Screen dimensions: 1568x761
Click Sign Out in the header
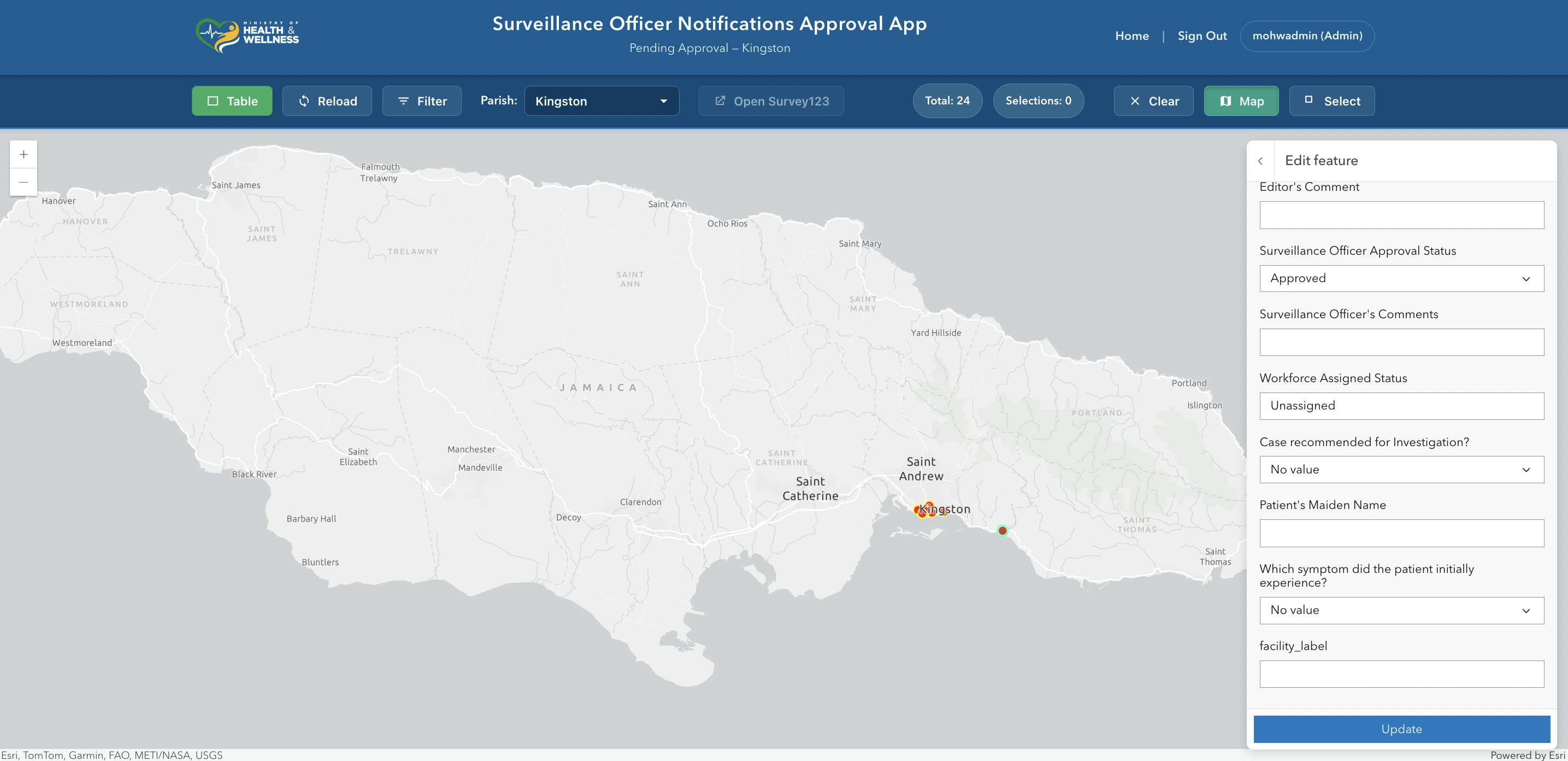coord(1201,36)
